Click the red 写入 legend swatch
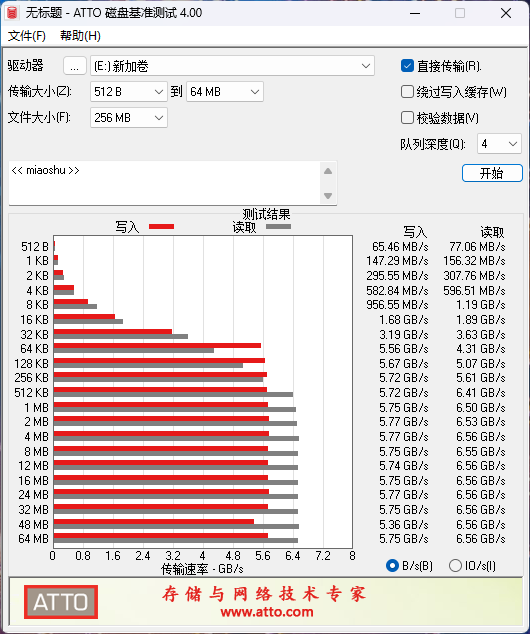 tap(161, 226)
